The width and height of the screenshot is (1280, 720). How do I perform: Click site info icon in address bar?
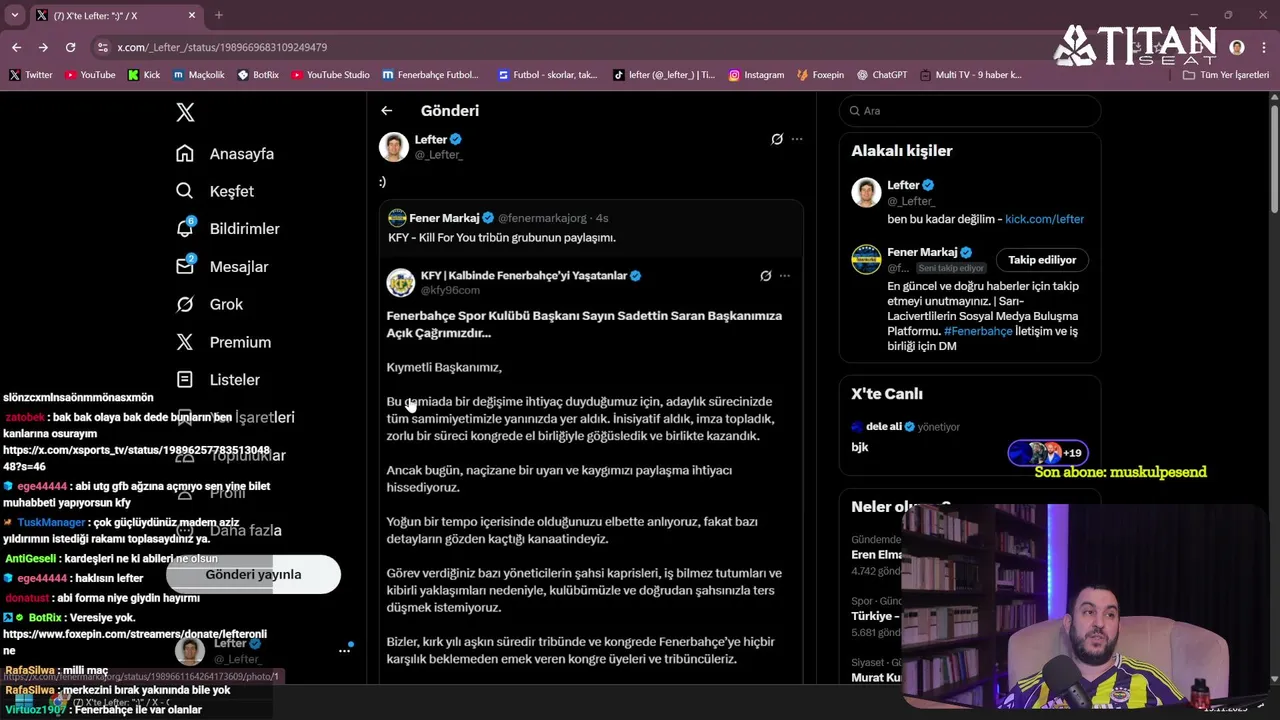tap(102, 47)
